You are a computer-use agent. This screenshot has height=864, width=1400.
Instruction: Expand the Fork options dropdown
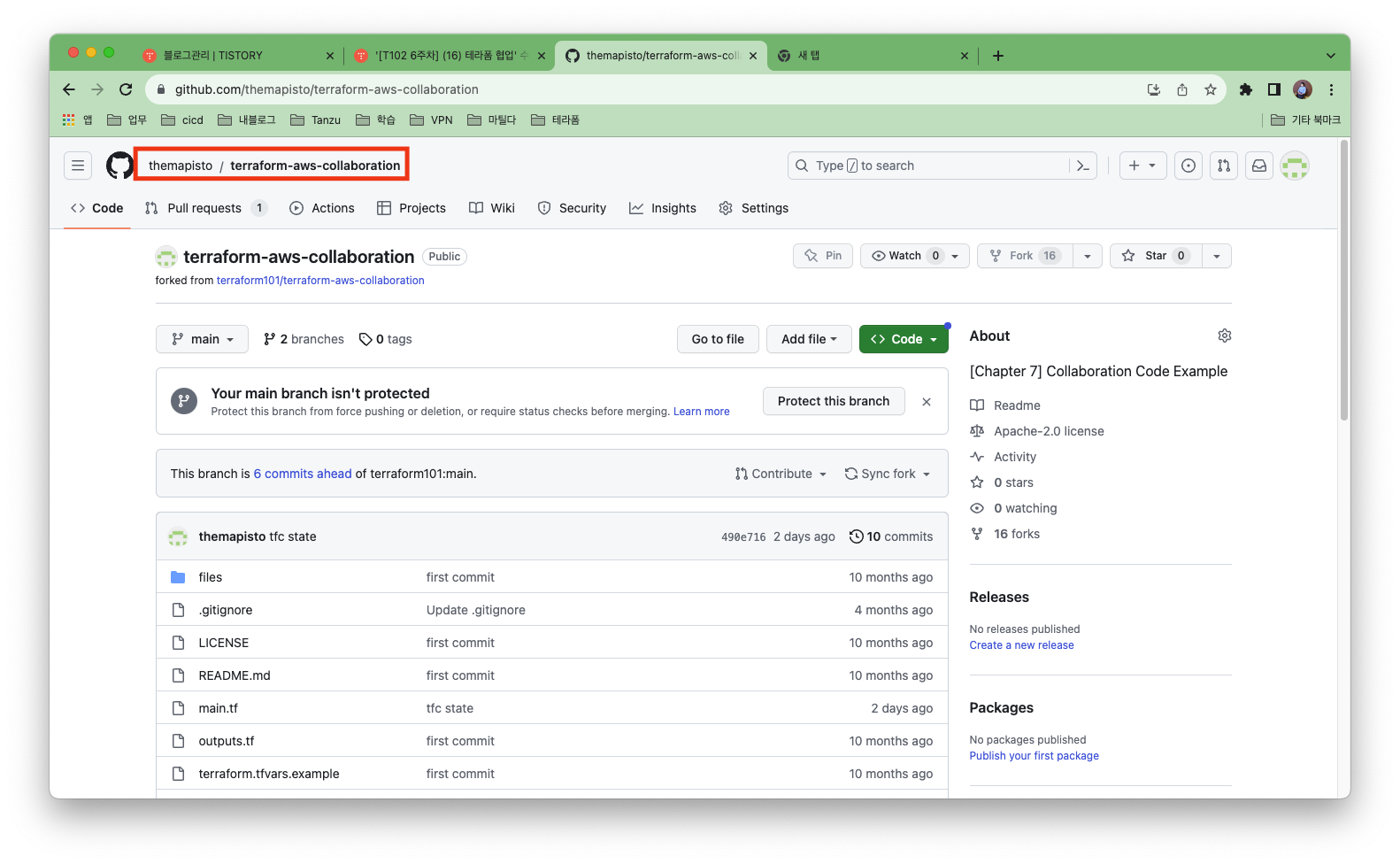pyautogui.click(x=1088, y=256)
